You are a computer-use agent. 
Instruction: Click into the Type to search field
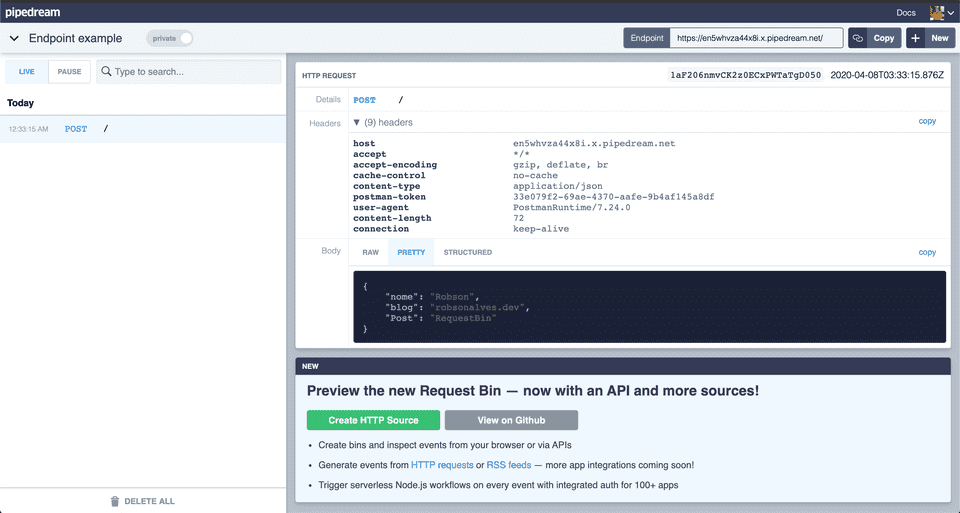(189, 72)
